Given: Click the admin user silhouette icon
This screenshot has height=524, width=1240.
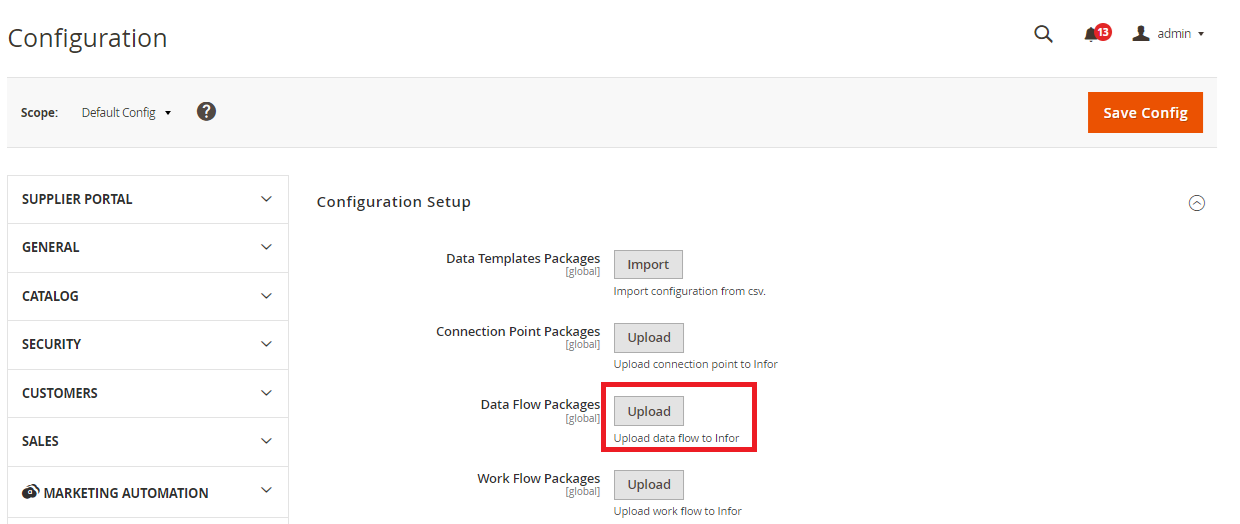Looking at the screenshot, I should [x=1141, y=33].
